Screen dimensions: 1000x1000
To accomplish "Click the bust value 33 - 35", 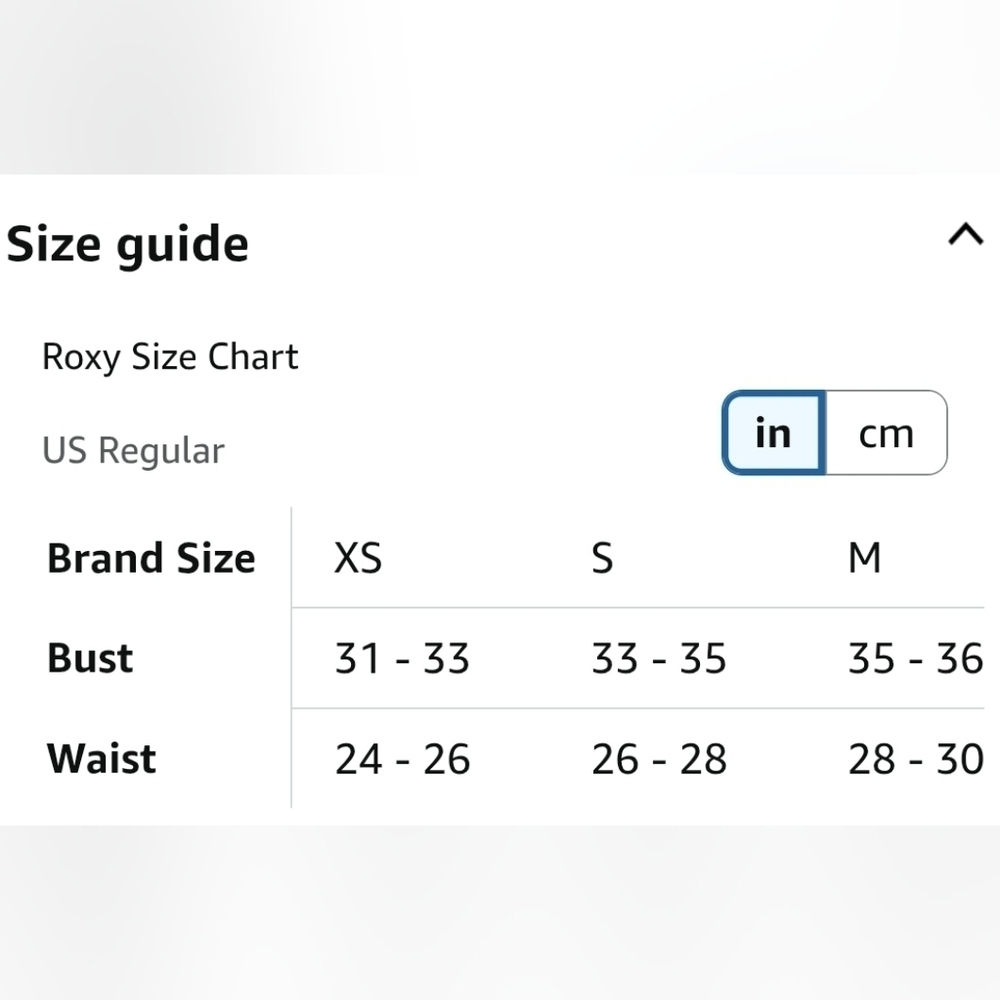I will [x=659, y=658].
